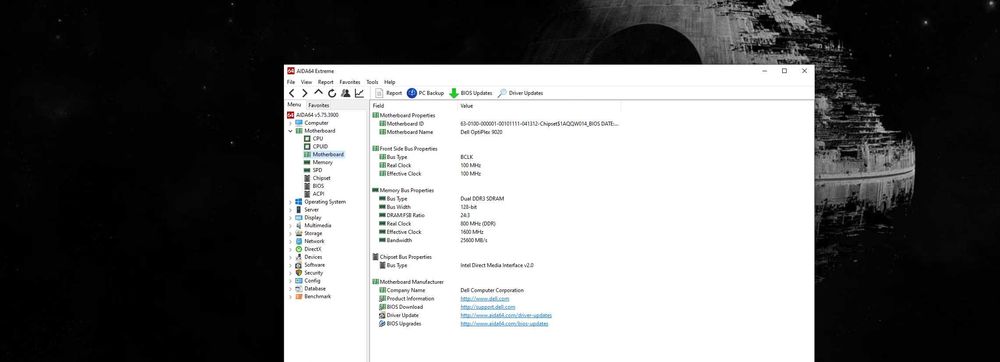Open the Help menu

pyautogui.click(x=390, y=82)
